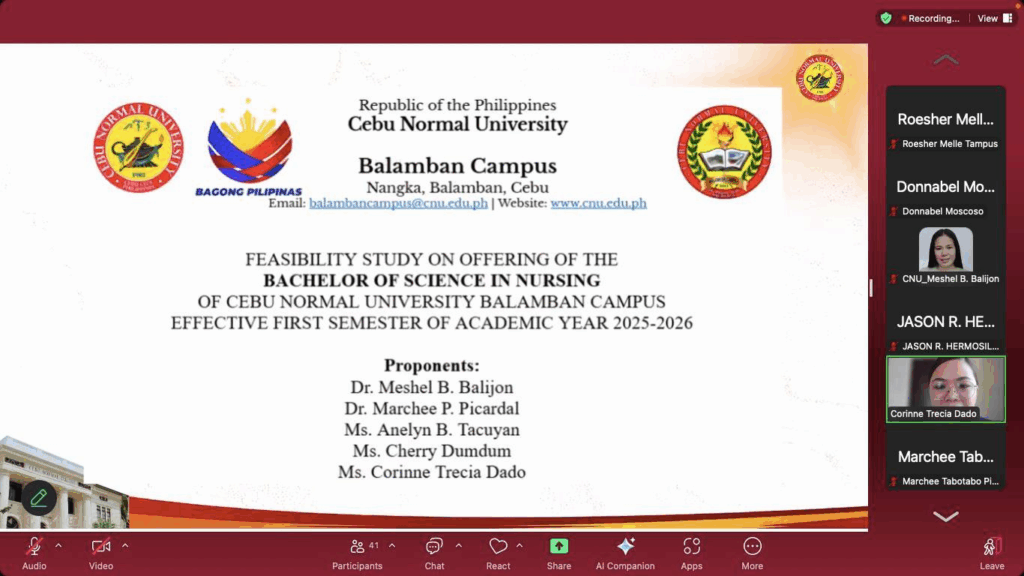This screenshot has width=1024, height=576.
Task: Select CNU_Meshel B. Balijon video tile
Action: pos(946,255)
